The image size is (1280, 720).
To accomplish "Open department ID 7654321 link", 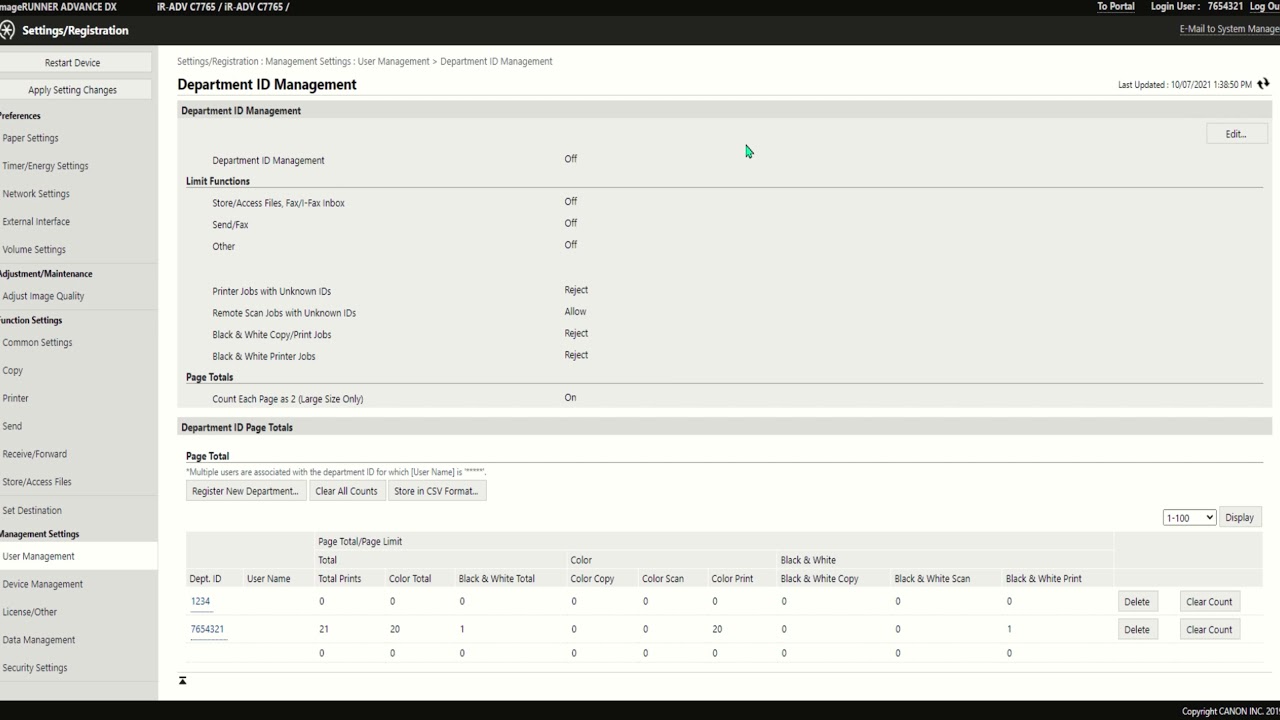I will [207, 629].
